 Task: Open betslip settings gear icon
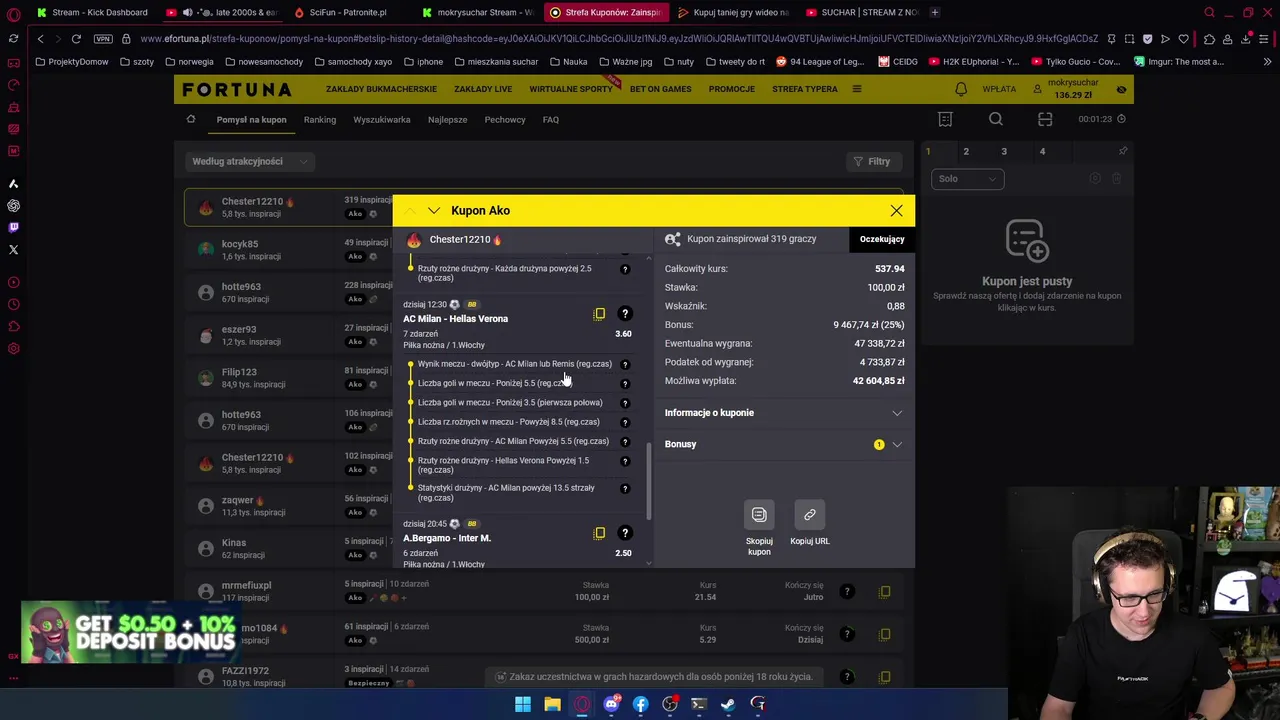point(1095,178)
